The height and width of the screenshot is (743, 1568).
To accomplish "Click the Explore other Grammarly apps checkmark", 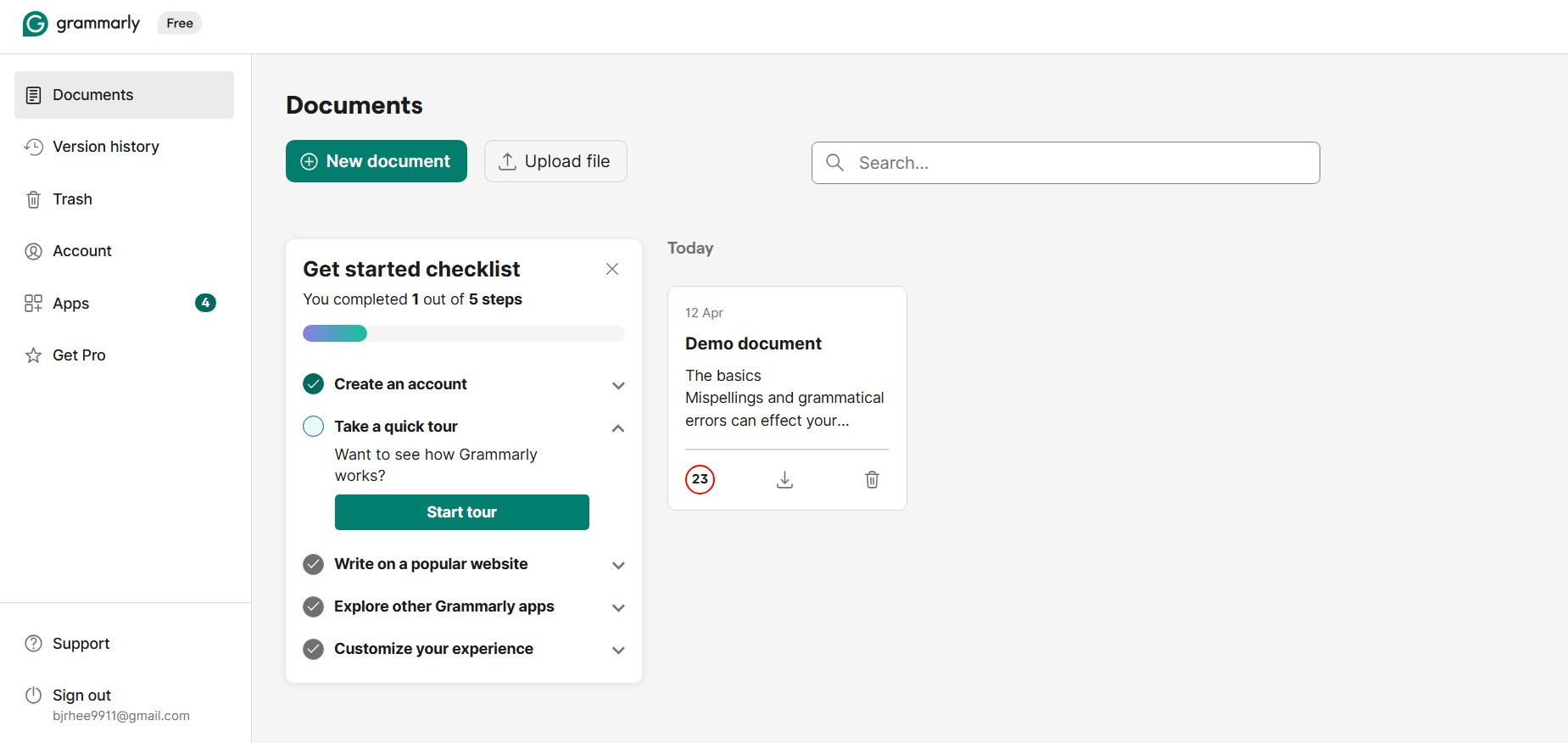I will coord(314,606).
